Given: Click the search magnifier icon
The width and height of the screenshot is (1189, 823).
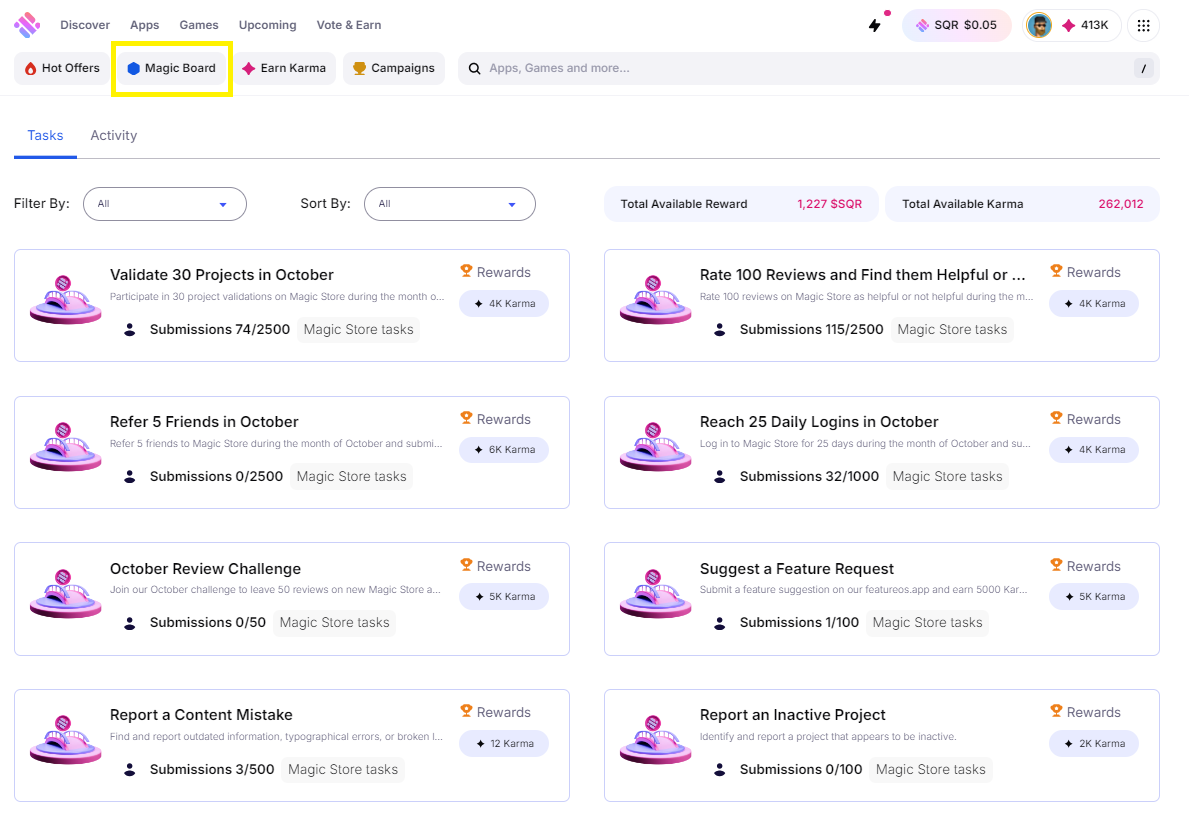Looking at the screenshot, I should pos(475,68).
